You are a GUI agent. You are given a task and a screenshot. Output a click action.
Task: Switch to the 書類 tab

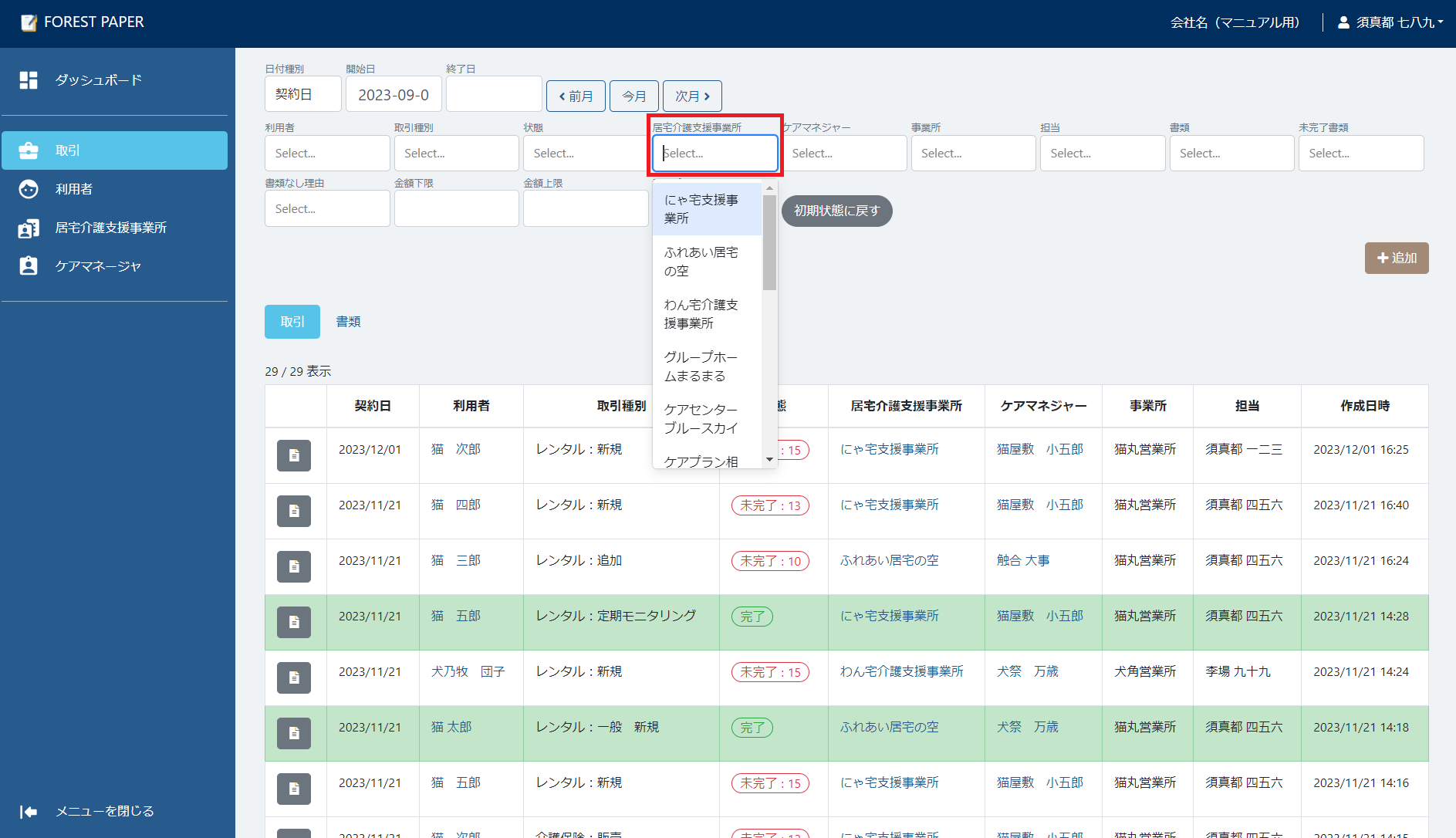[348, 322]
